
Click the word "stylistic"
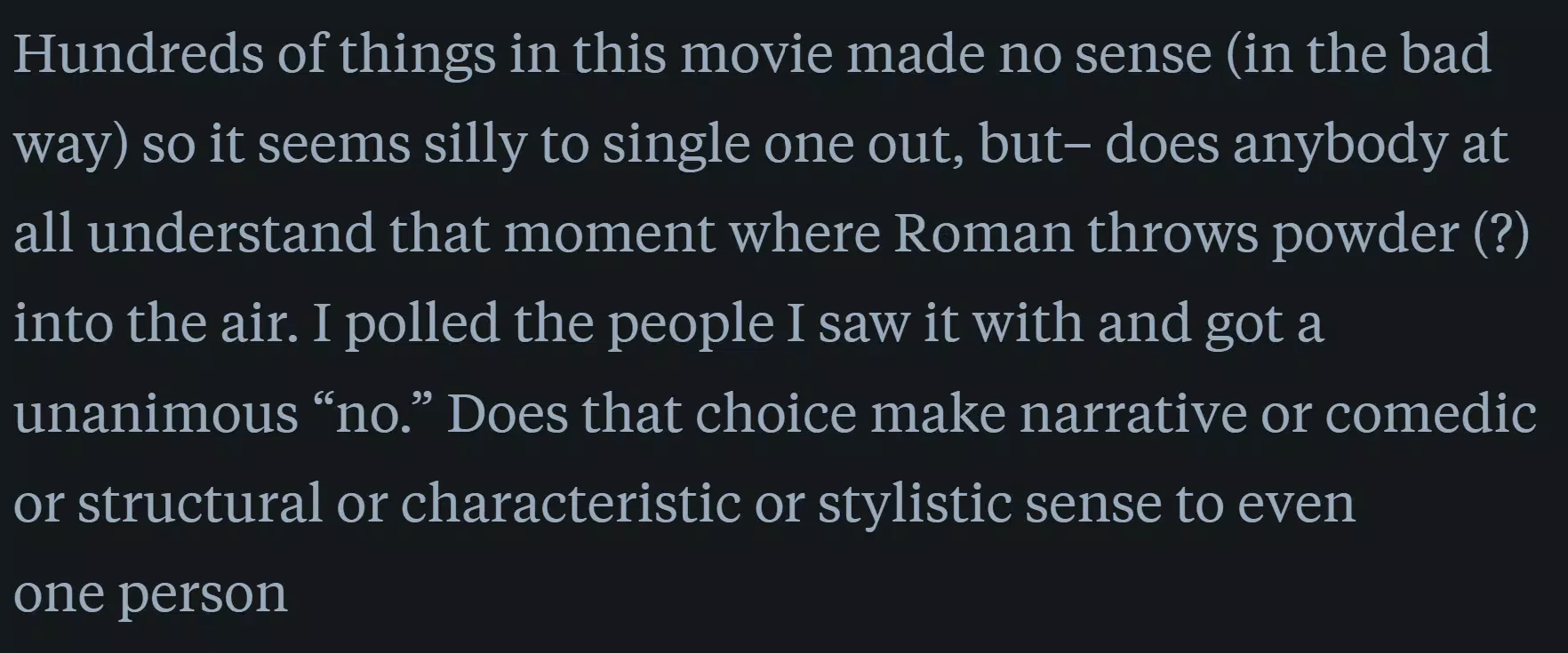coord(914,505)
